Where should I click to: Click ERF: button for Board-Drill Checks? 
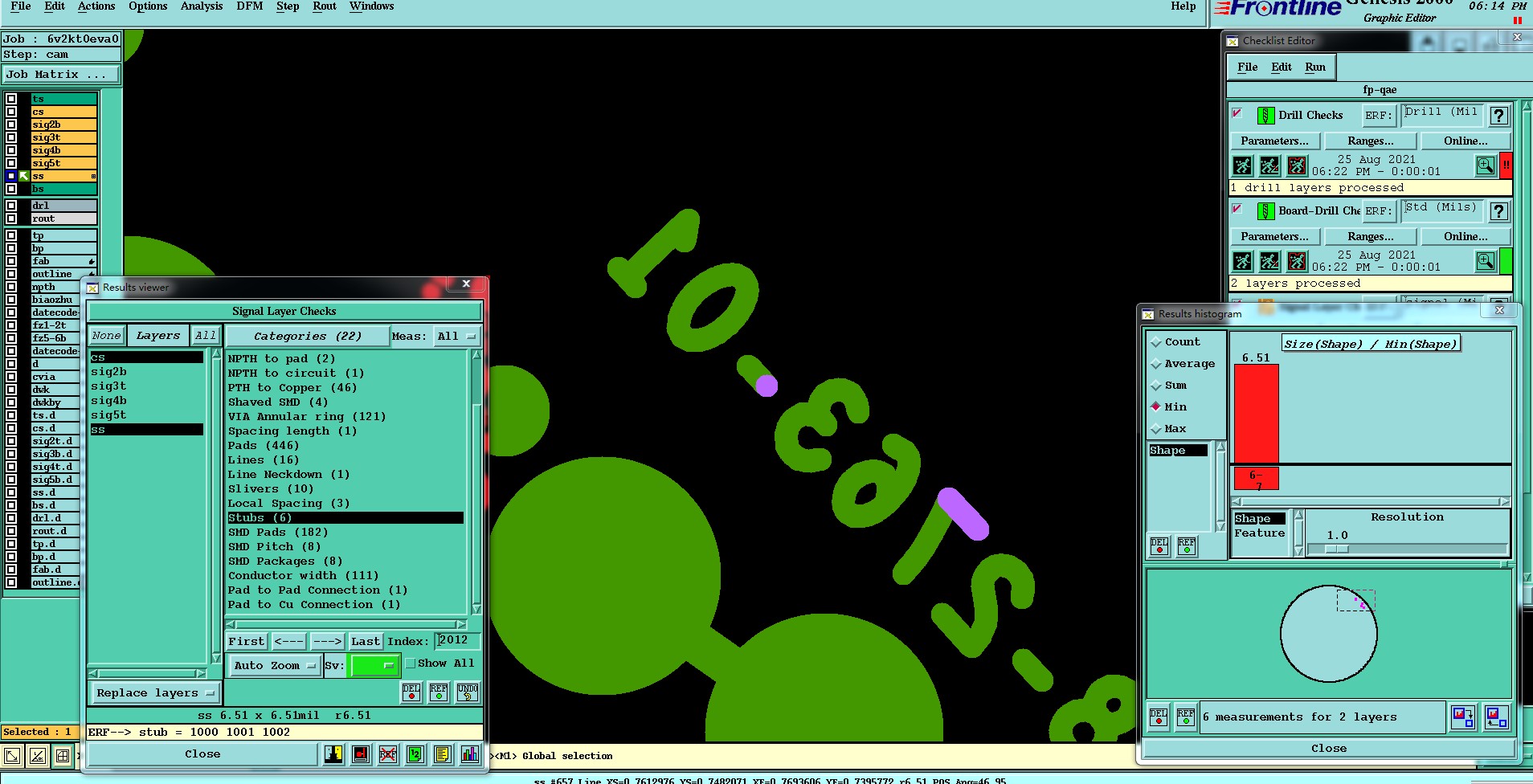[x=1379, y=211]
